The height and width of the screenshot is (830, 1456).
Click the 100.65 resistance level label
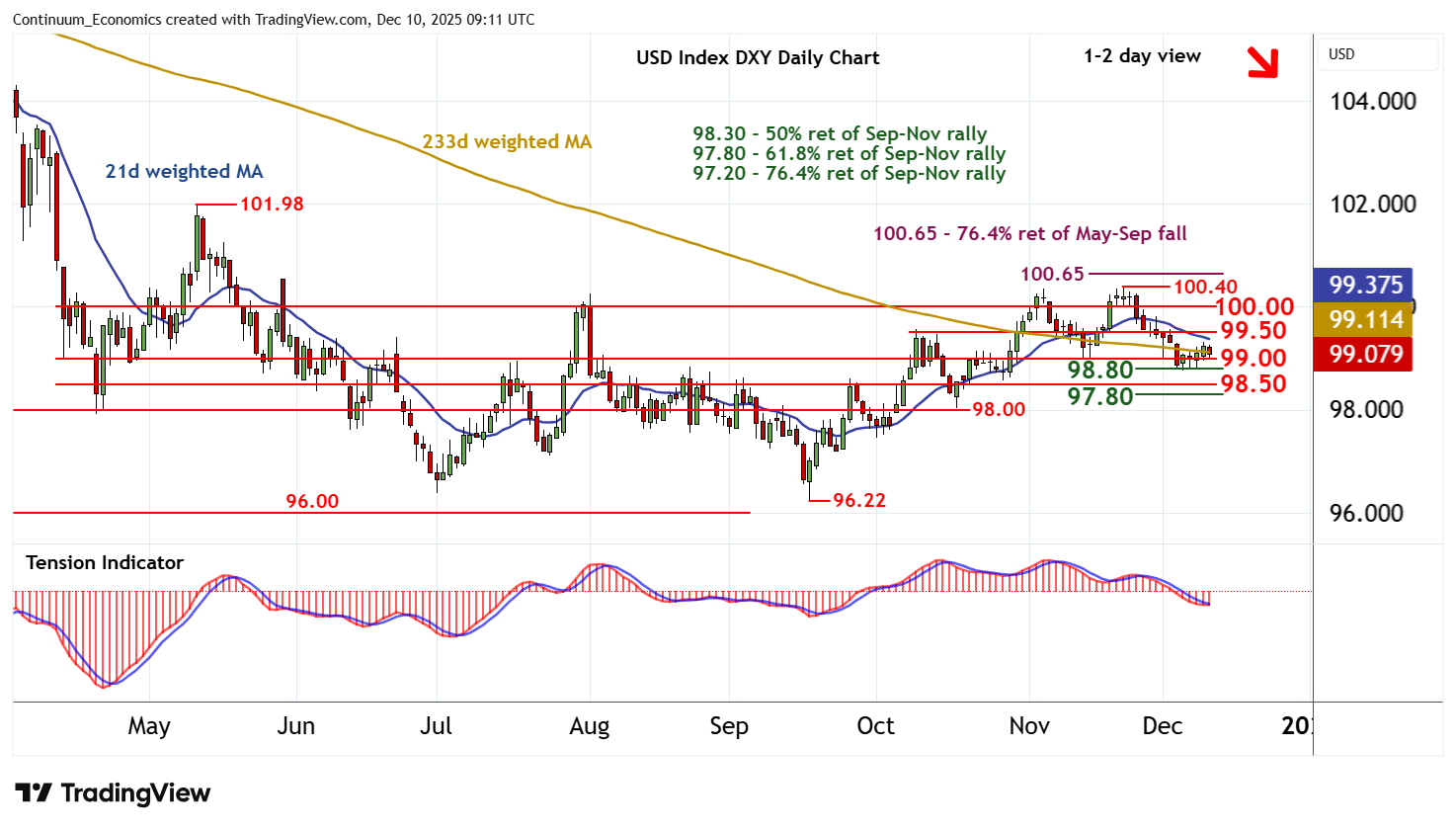point(1052,274)
